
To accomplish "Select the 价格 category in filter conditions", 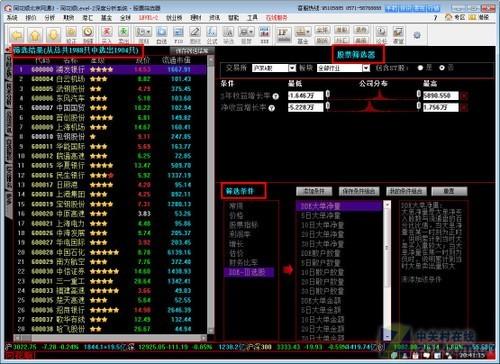I will [236, 216].
